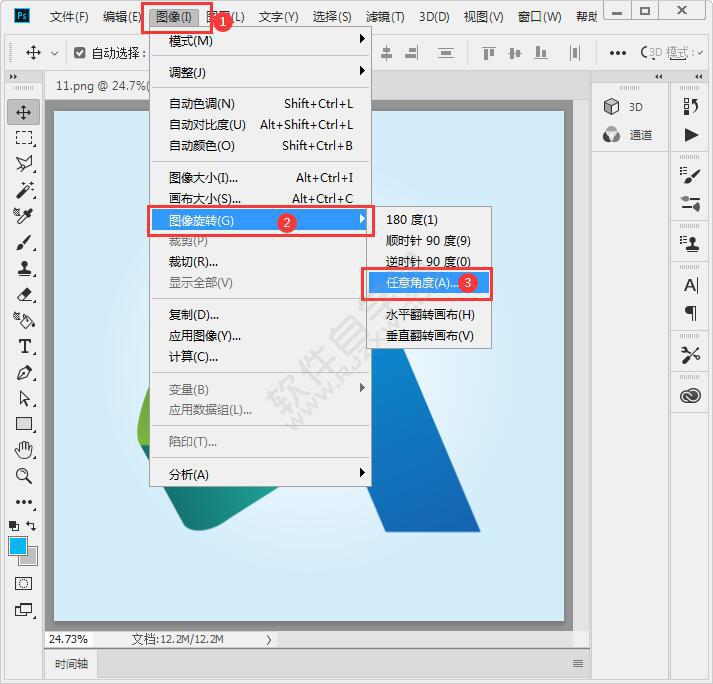Expand the left toolbox double-arrow
The width and height of the screenshot is (713, 684).
click(13, 76)
